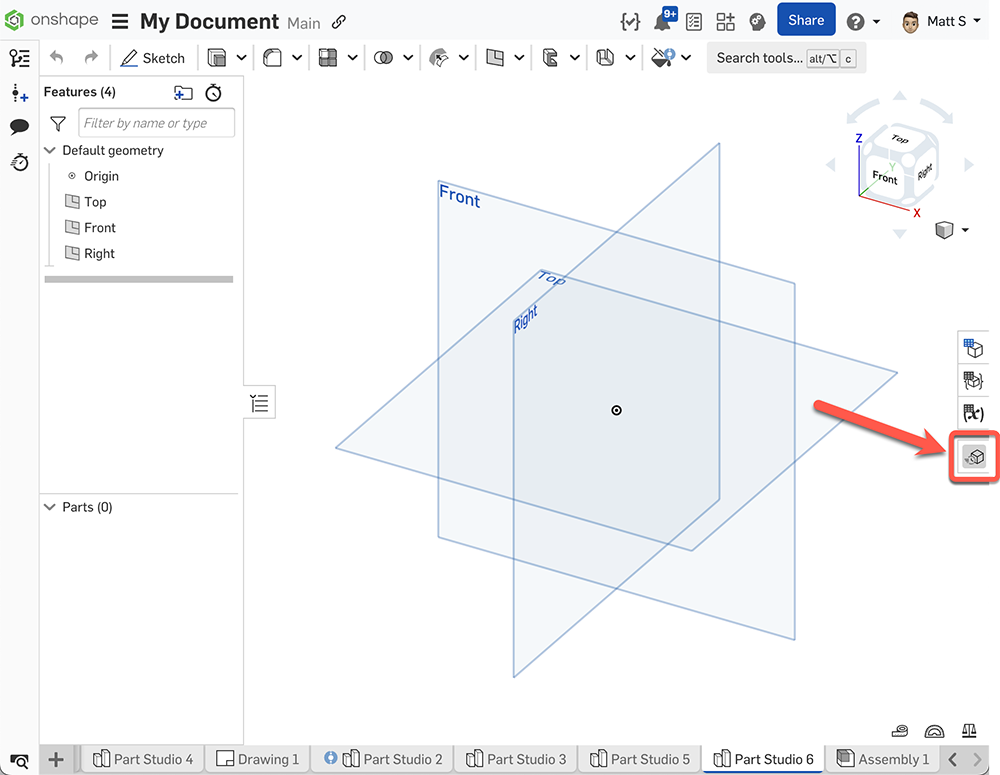Open the view cube display options menu
This screenshot has width=1000, height=775.
952,230
